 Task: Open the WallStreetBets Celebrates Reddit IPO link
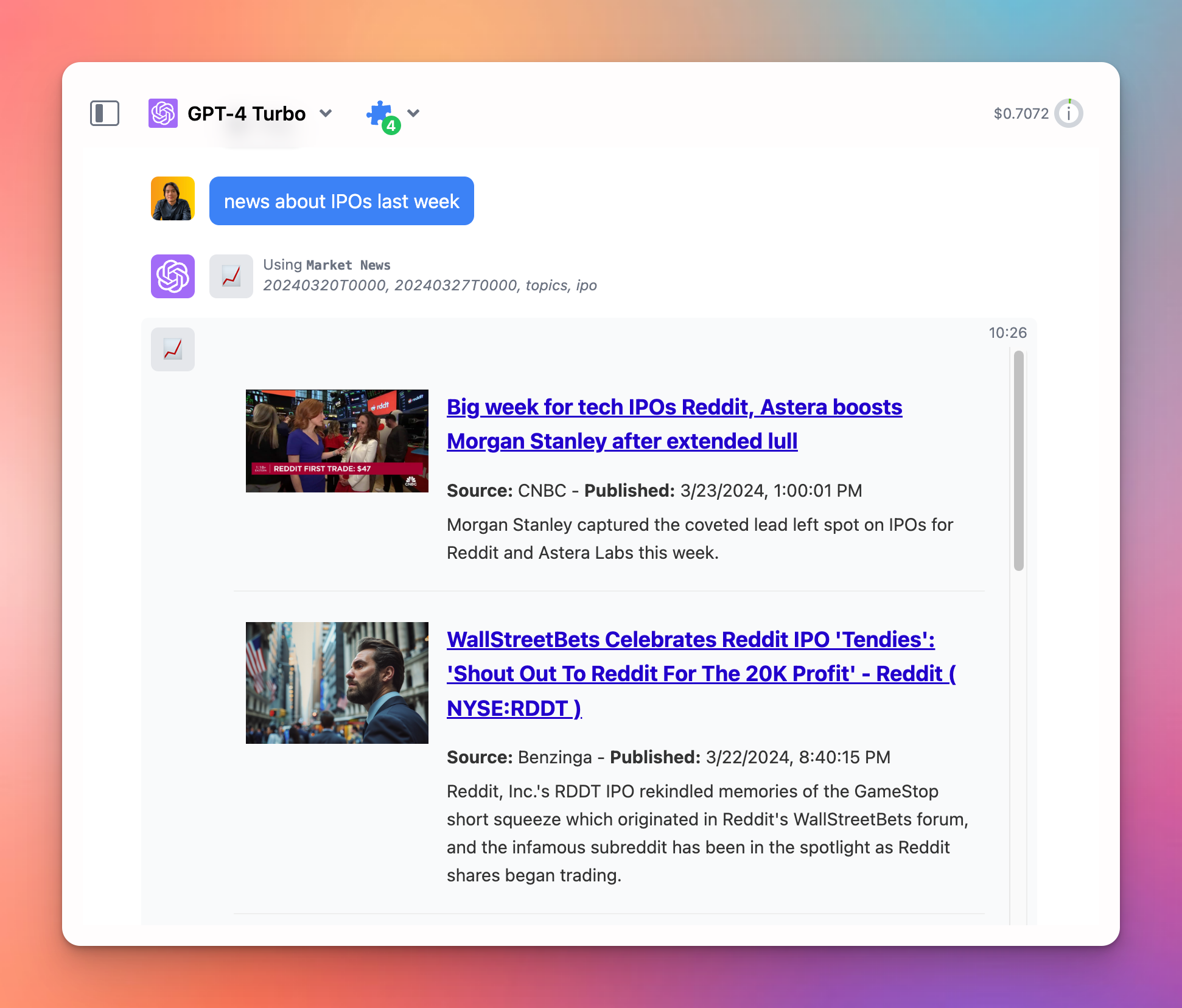click(701, 674)
